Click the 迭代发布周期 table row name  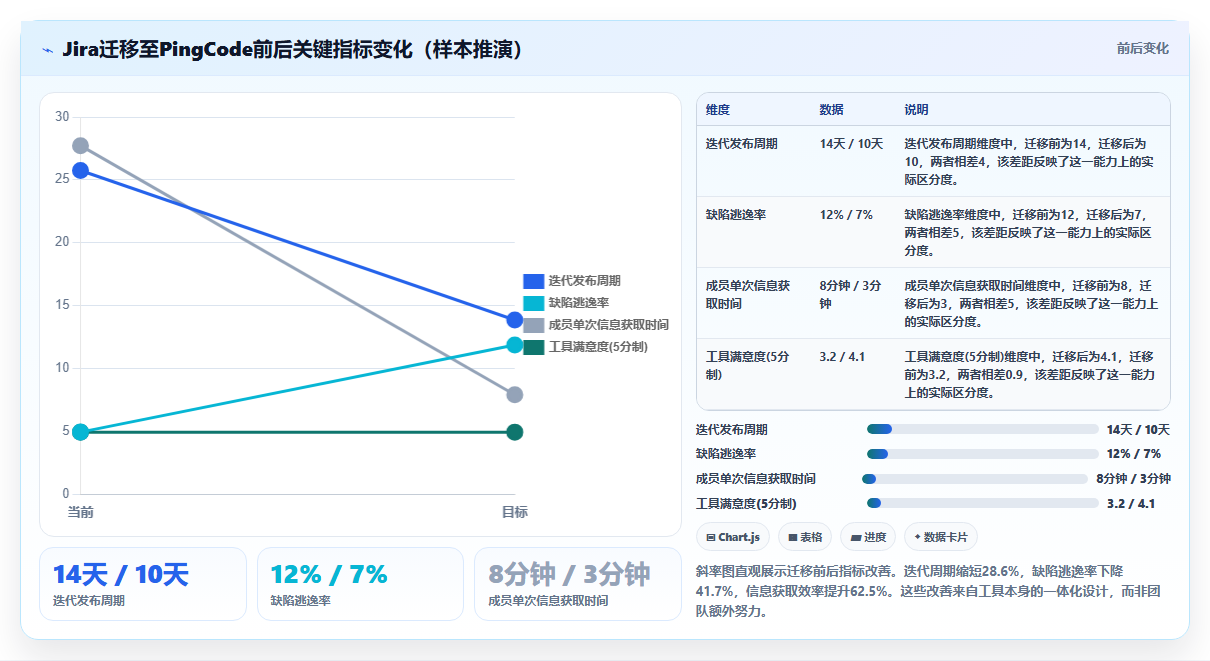tap(742, 144)
